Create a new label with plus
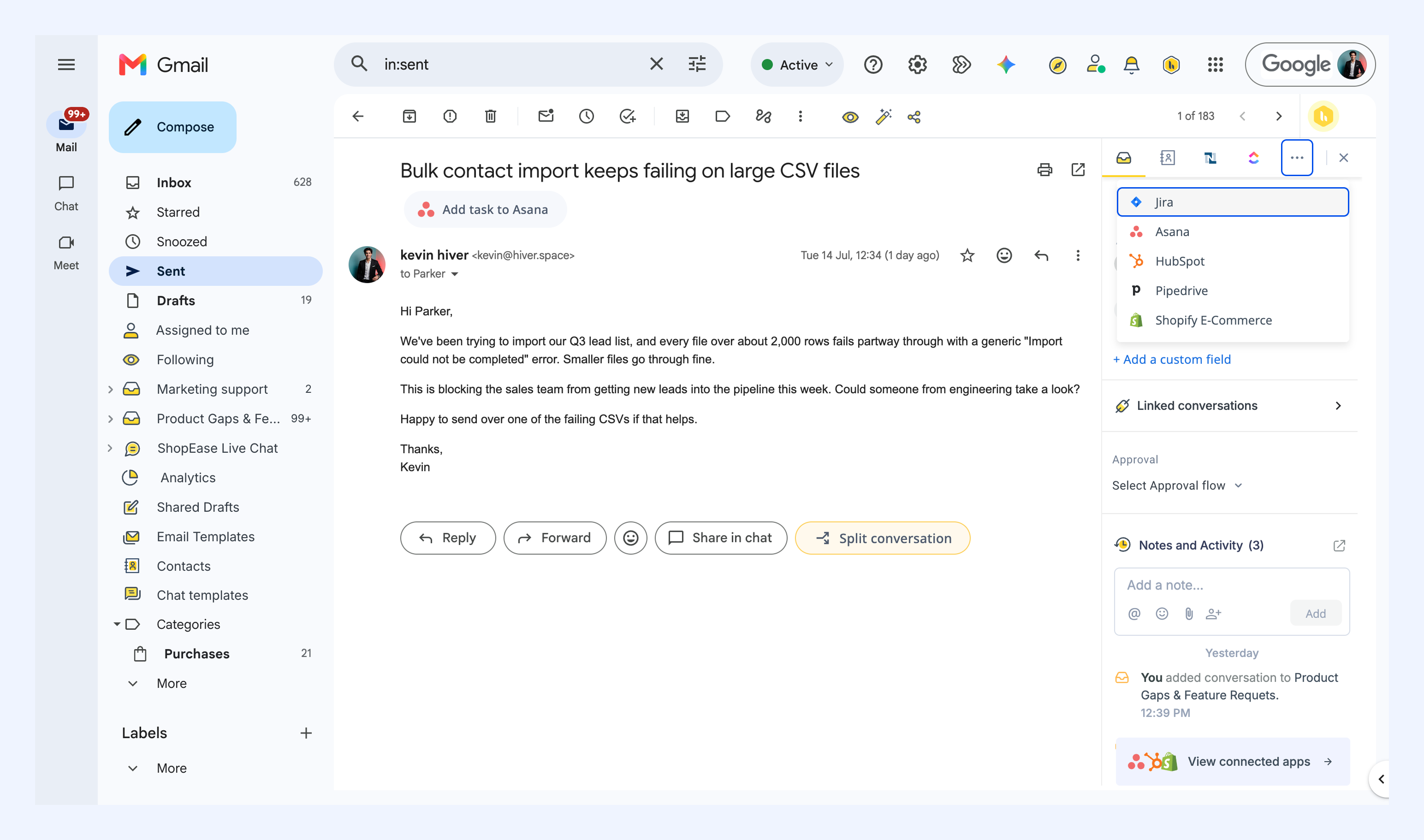 coord(306,734)
